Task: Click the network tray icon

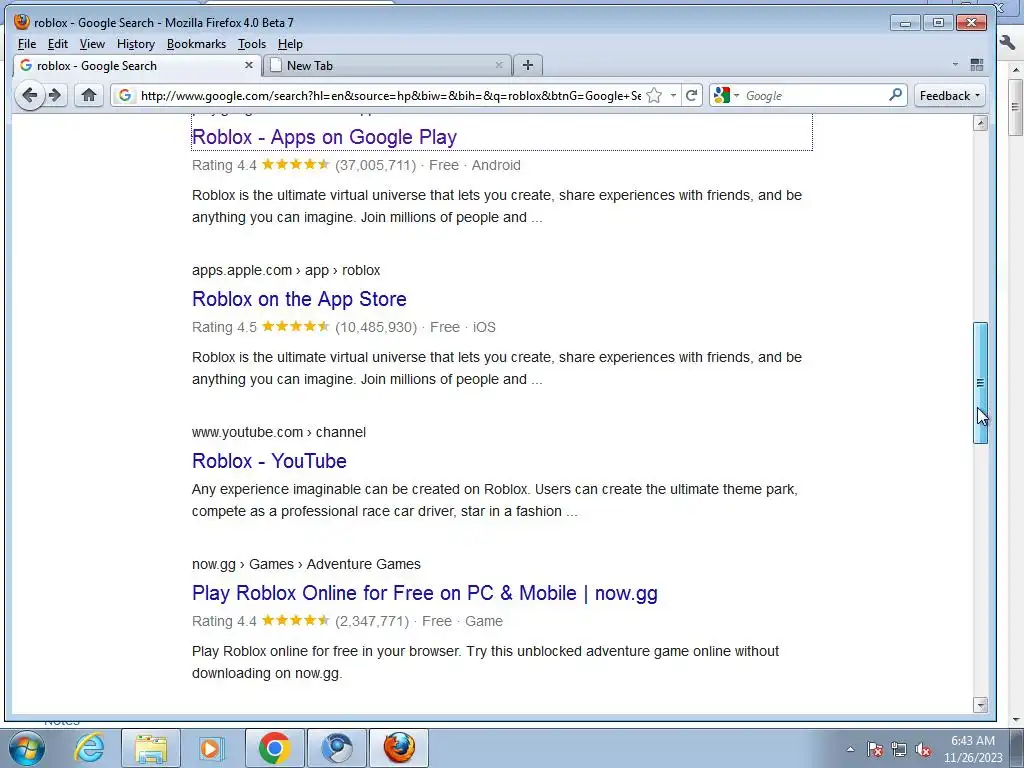Action: [x=899, y=750]
